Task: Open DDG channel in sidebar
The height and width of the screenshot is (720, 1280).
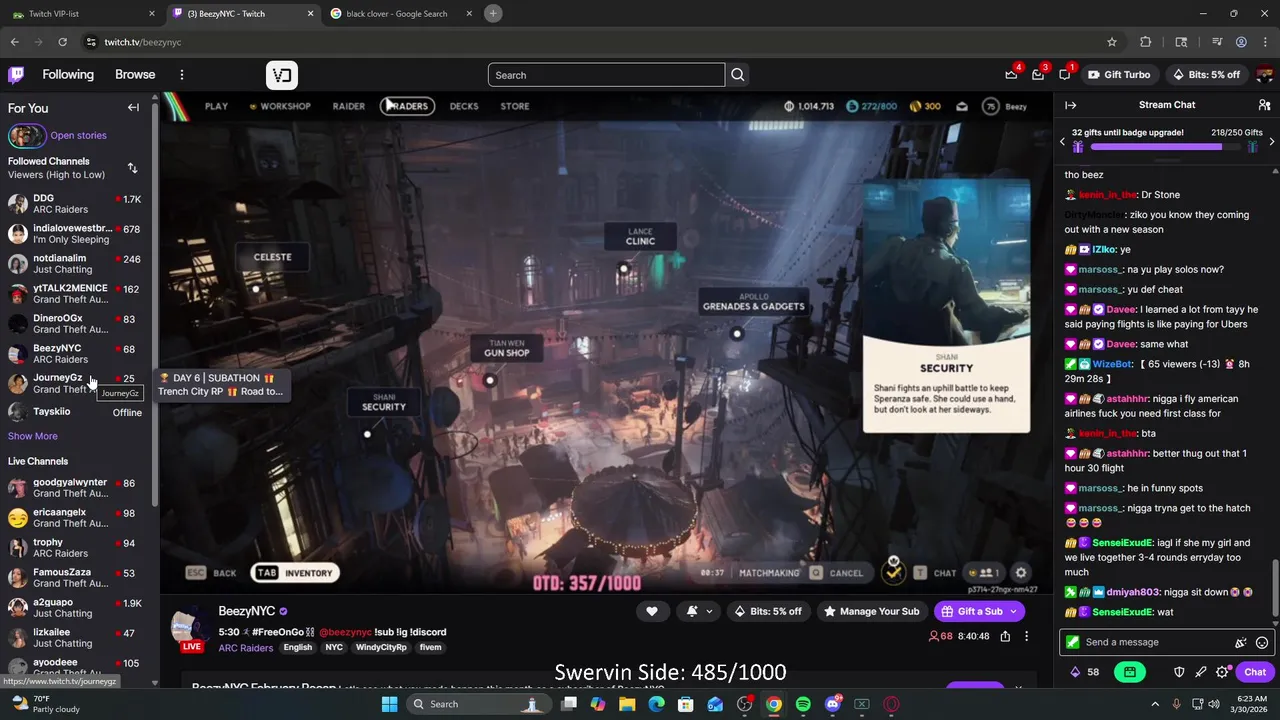Action: pos(76,204)
